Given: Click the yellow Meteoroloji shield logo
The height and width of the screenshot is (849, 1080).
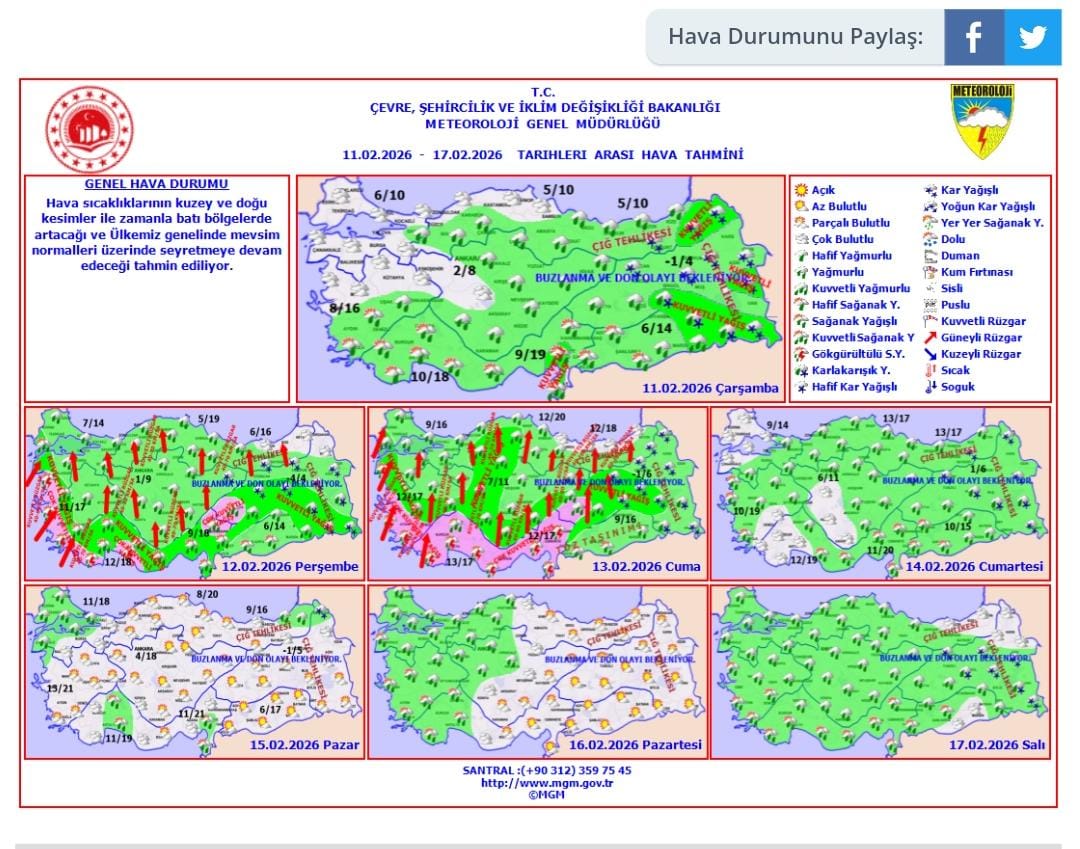Looking at the screenshot, I should pos(981,122).
